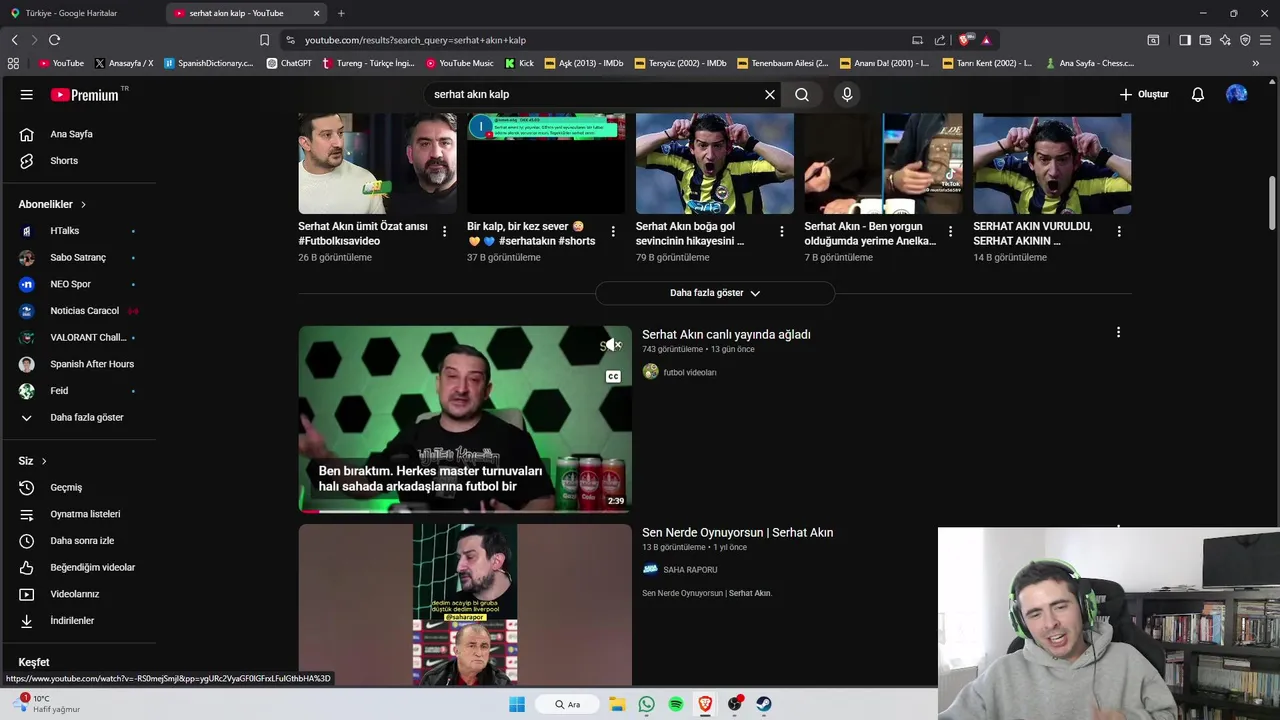Open Steam from taskbar
Image resolution: width=1280 pixels, height=720 pixels.
coord(764,704)
